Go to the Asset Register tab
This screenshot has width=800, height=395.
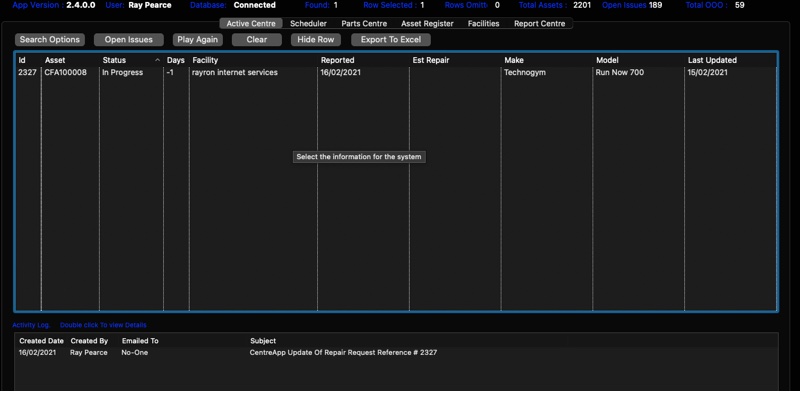[427, 23]
